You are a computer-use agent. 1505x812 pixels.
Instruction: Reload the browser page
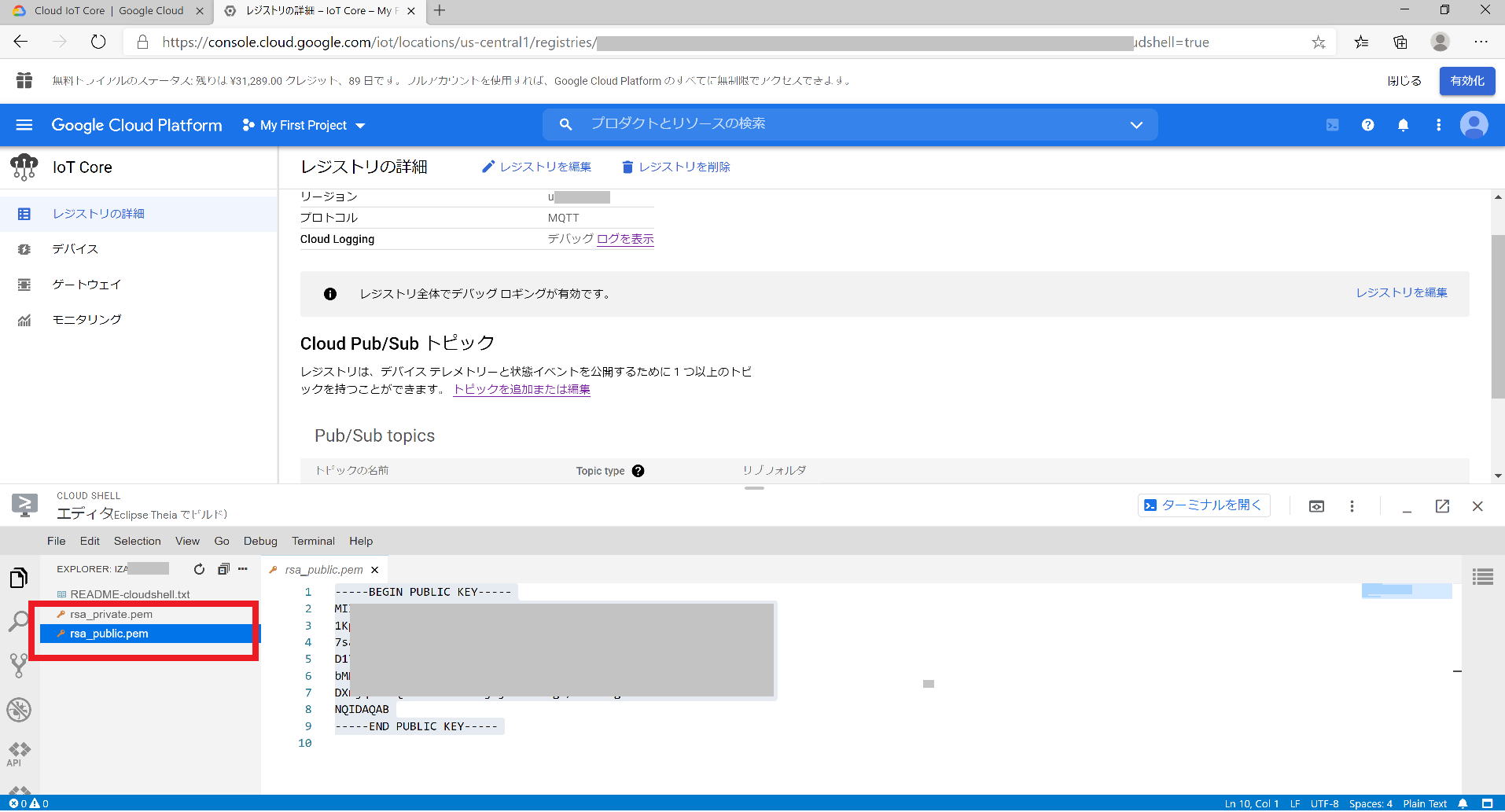click(x=98, y=42)
